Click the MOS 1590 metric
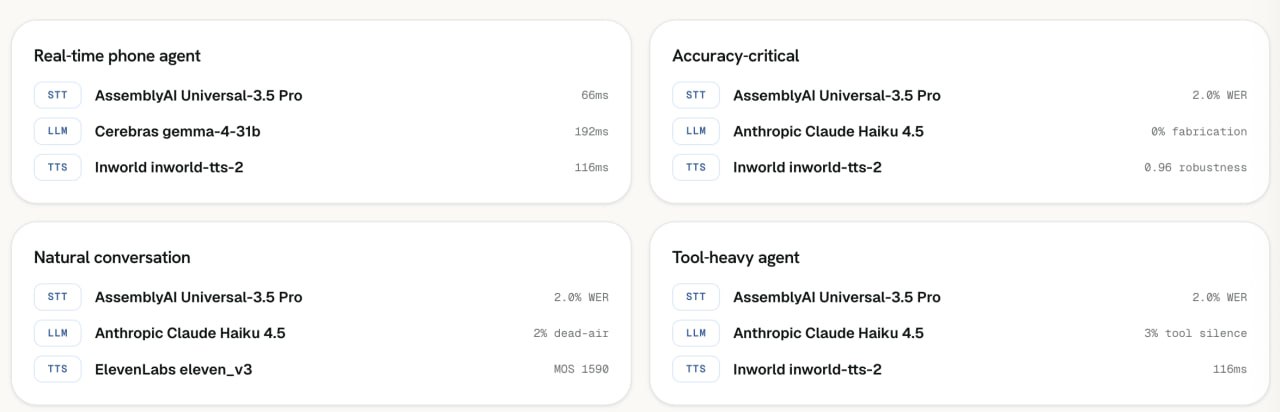 pos(581,370)
